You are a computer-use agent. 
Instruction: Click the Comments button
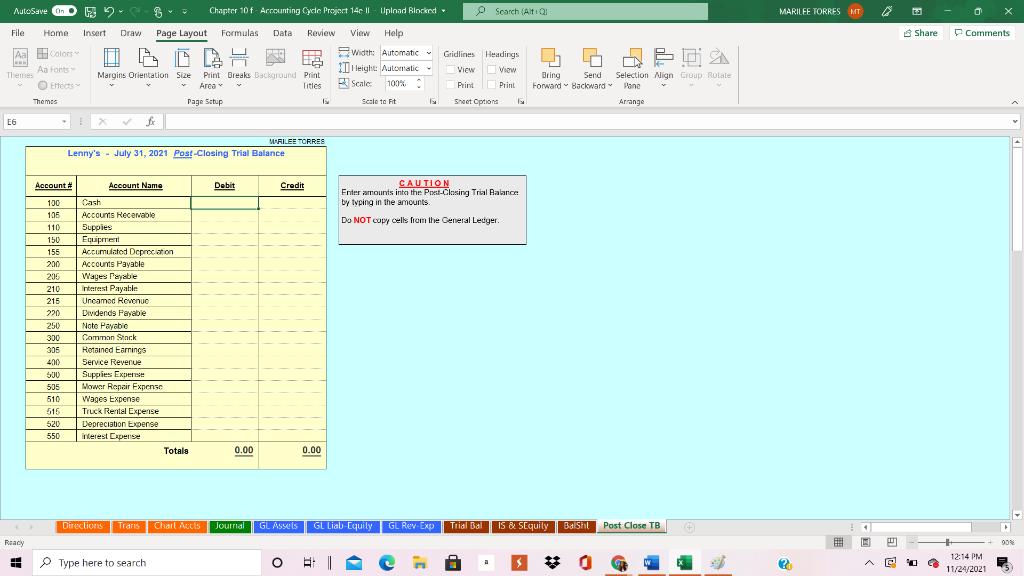pos(982,33)
